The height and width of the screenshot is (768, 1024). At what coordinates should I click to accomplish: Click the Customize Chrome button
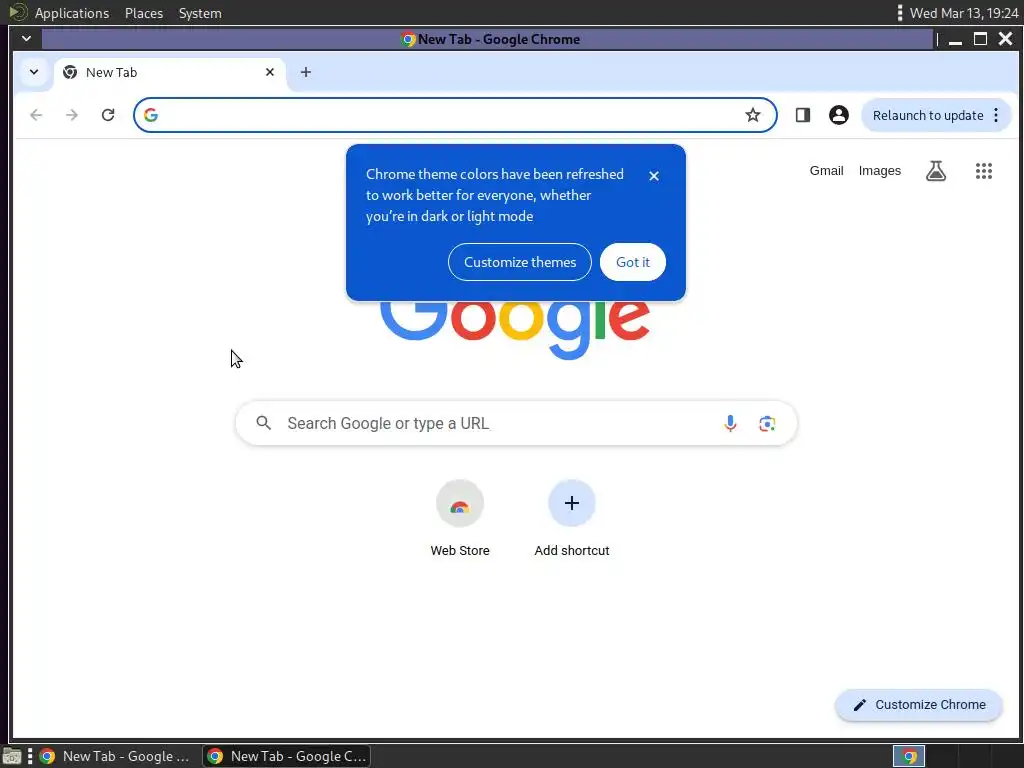[x=918, y=705]
